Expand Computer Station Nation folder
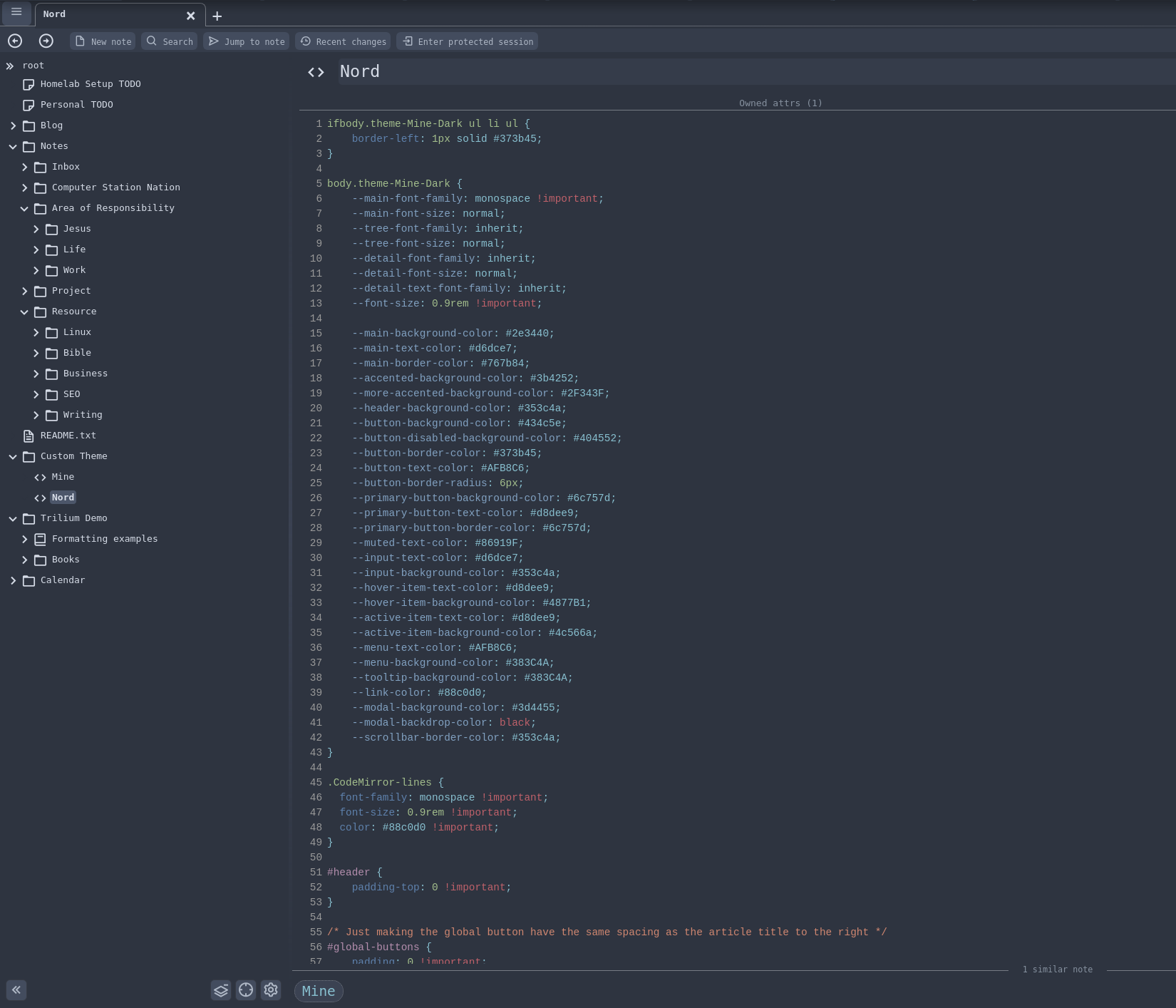 click(x=24, y=187)
